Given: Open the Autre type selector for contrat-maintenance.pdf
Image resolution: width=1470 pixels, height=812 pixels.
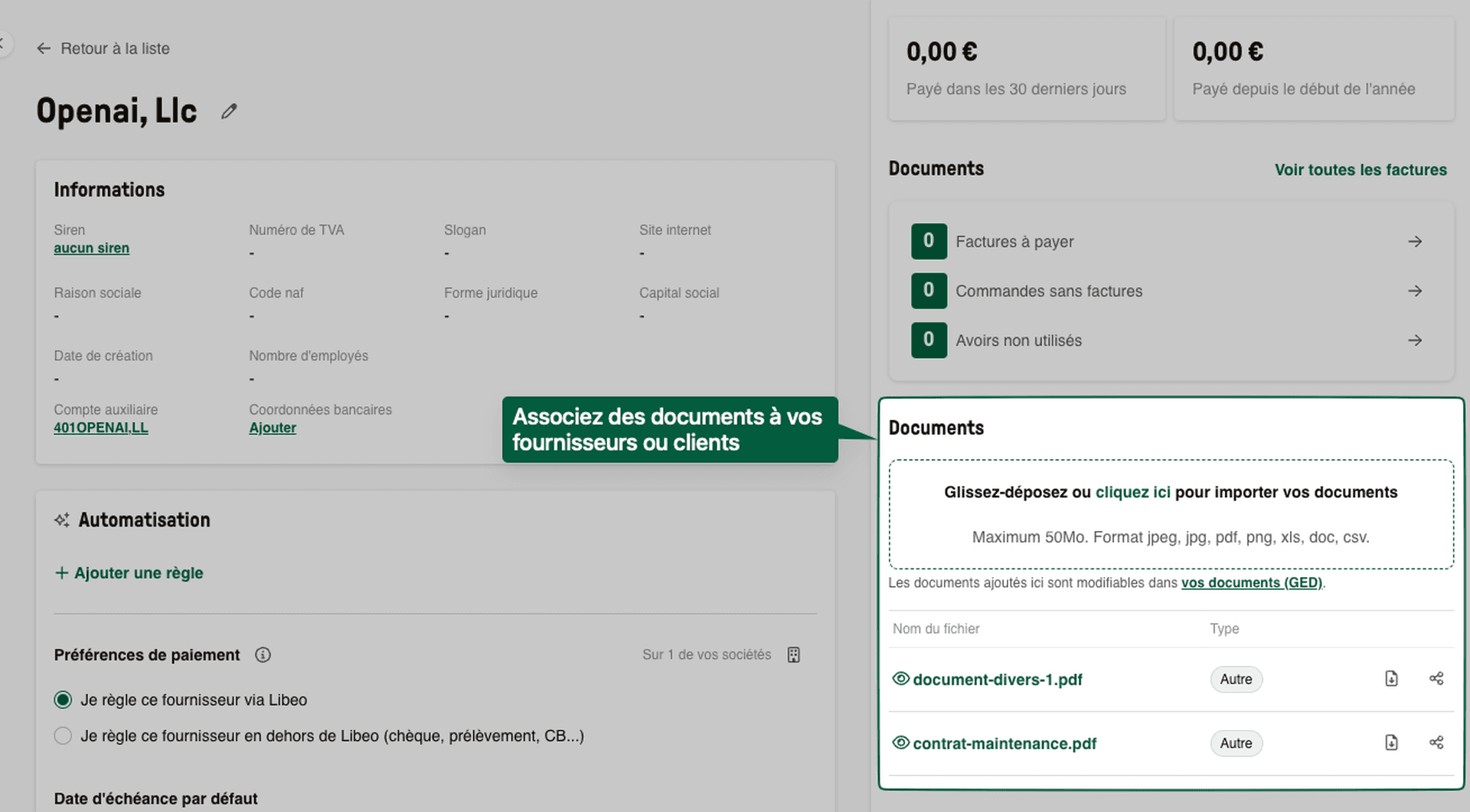Looking at the screenshot, I should pyautogui.click(x=1236, y=742).
